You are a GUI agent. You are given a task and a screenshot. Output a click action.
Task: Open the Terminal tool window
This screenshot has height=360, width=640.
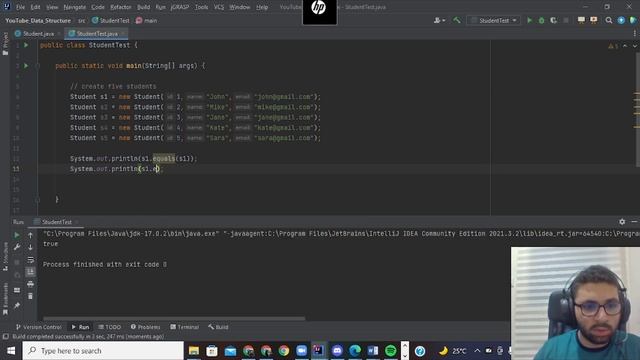[x=184, y=327]
